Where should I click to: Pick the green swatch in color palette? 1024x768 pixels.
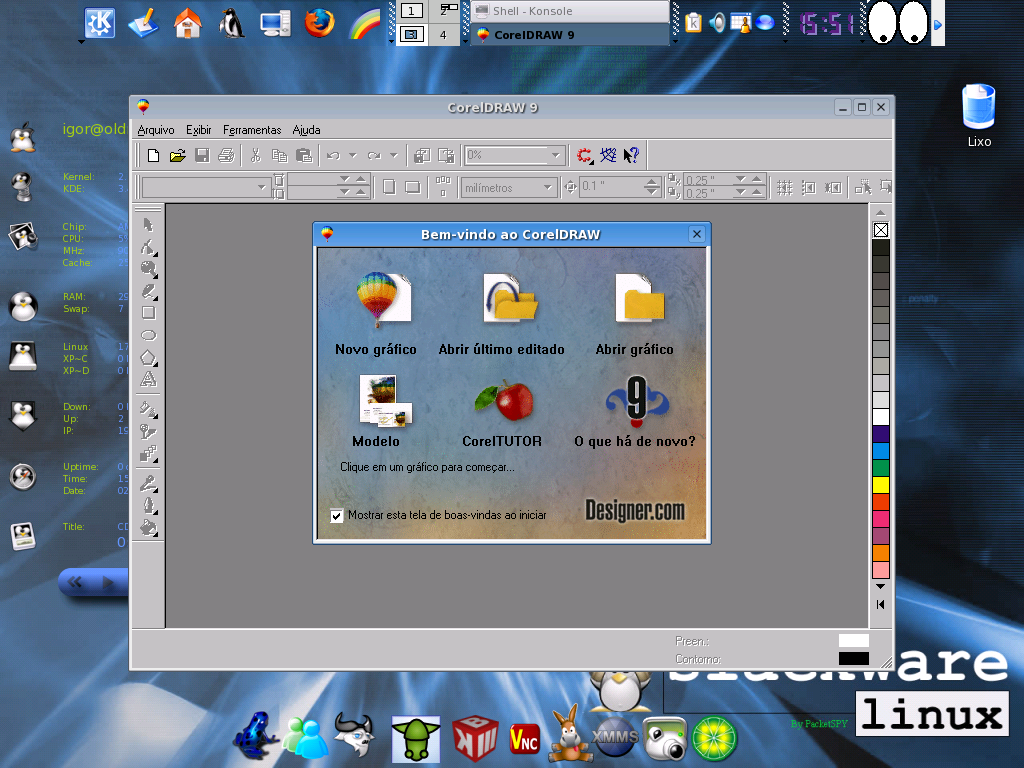[880, 468]
